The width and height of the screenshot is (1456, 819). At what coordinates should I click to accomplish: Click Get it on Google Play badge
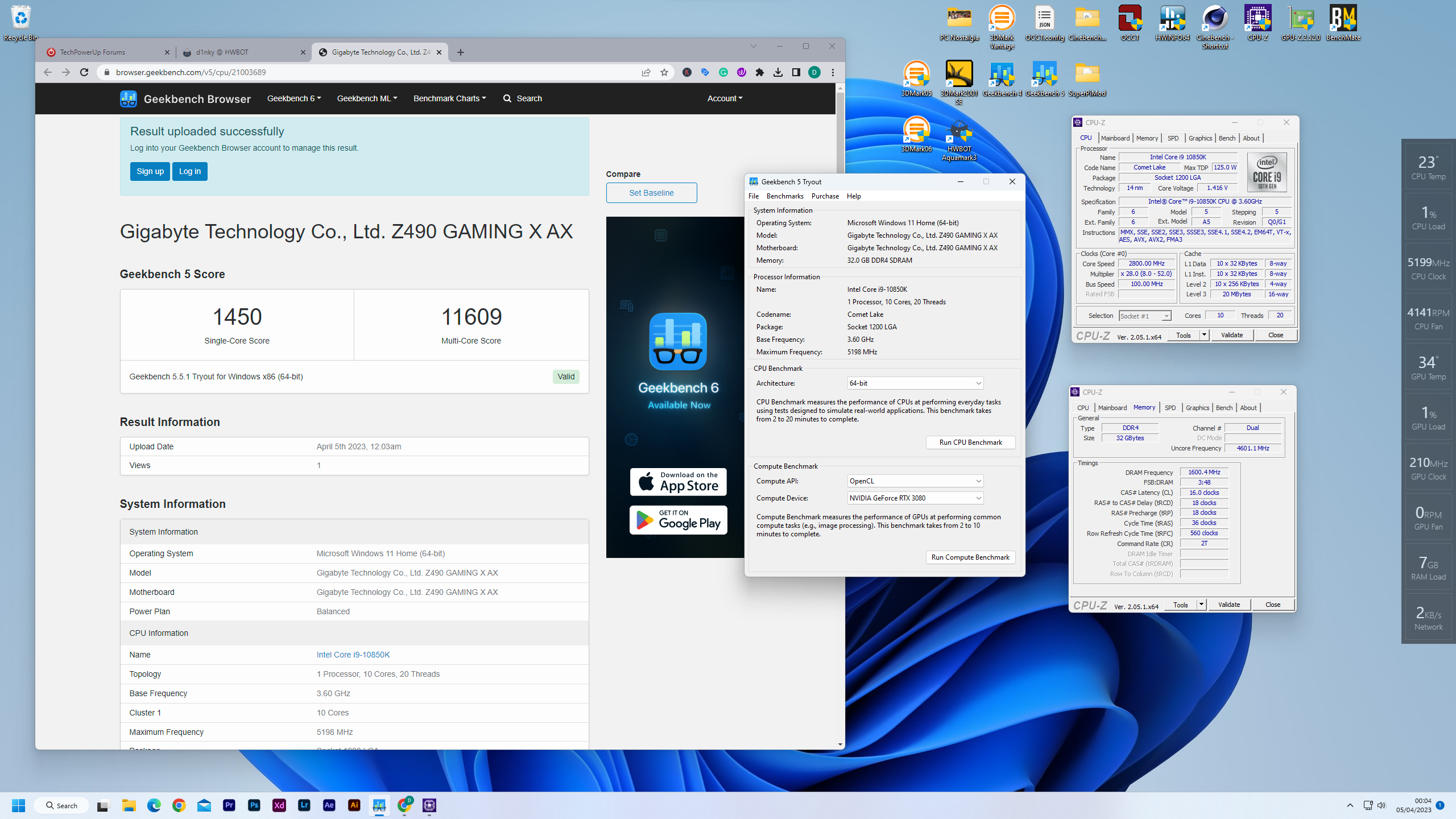[678, 520]
